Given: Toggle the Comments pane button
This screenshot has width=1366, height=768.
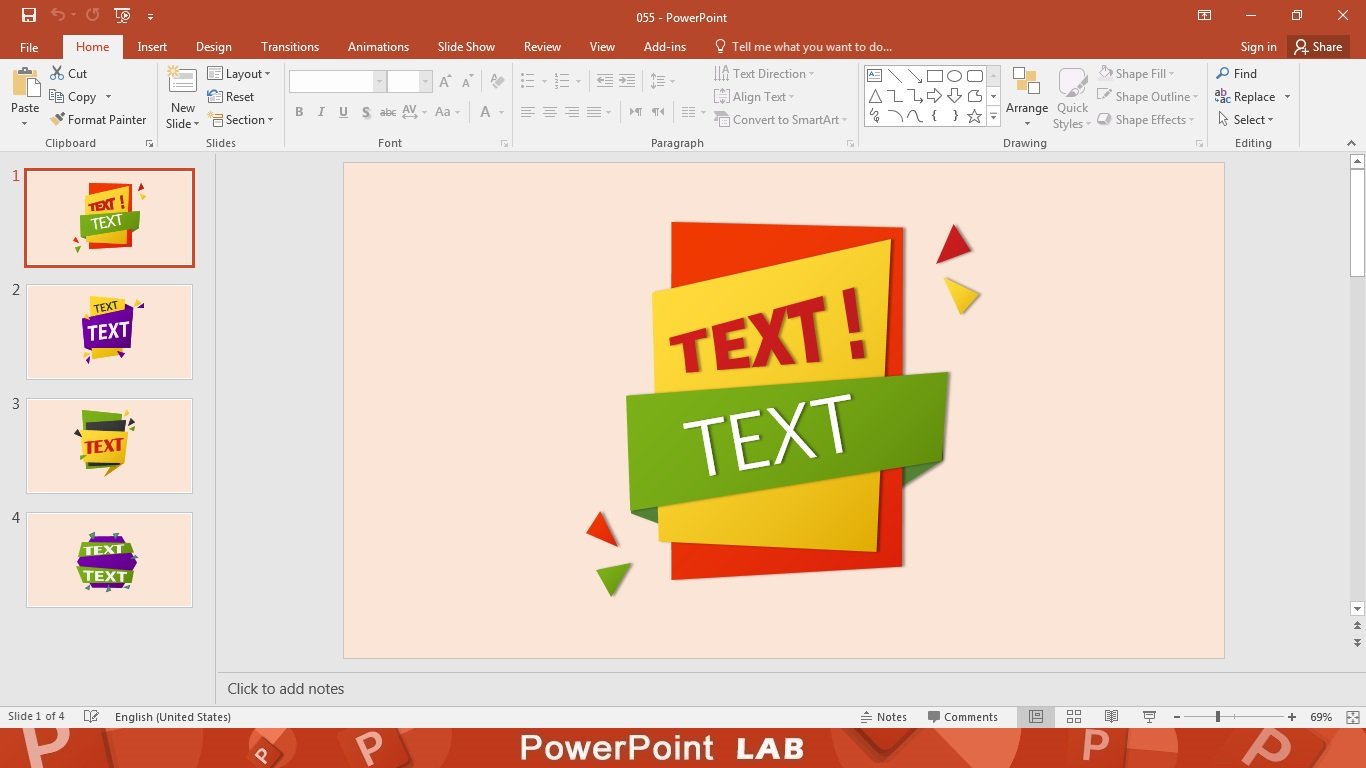Looking at the screenshot, I should (x=962, y=717).
